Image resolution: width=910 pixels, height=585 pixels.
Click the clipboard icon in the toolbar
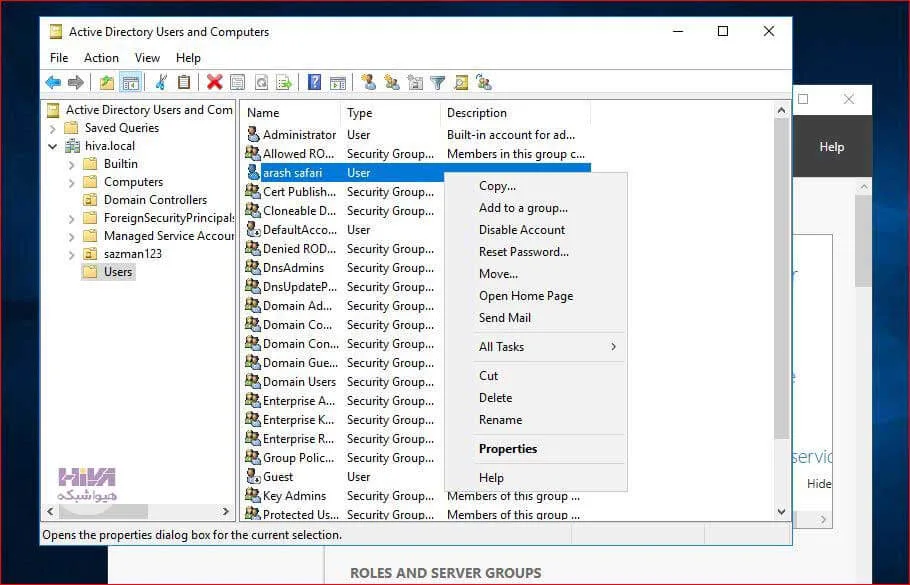(184, 82)
